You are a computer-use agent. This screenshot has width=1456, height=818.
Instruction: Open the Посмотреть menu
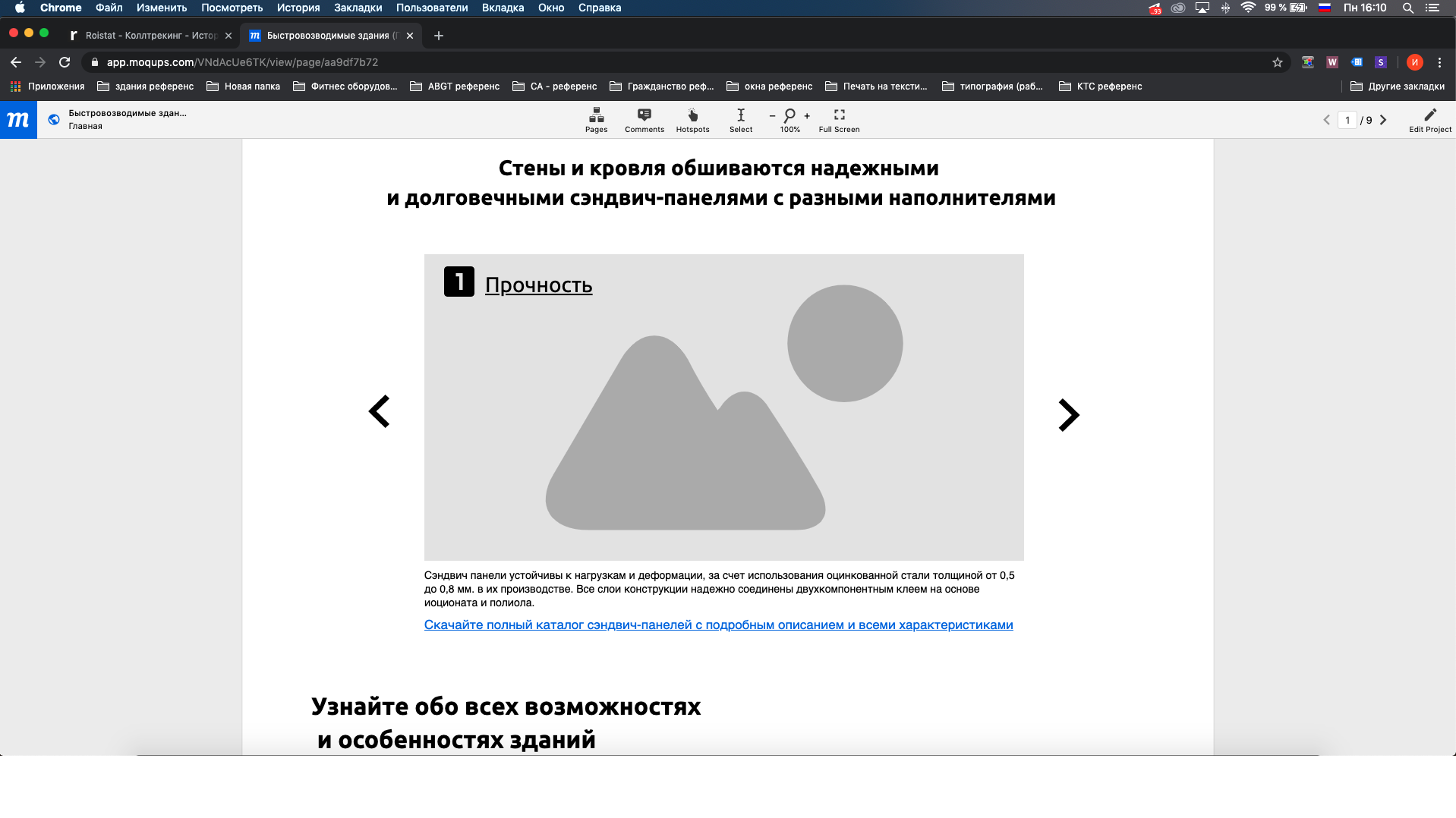232,8
